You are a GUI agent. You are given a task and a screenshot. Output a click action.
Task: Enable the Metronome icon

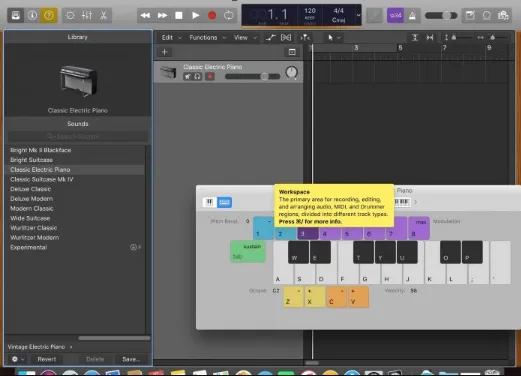click(412, 15)
